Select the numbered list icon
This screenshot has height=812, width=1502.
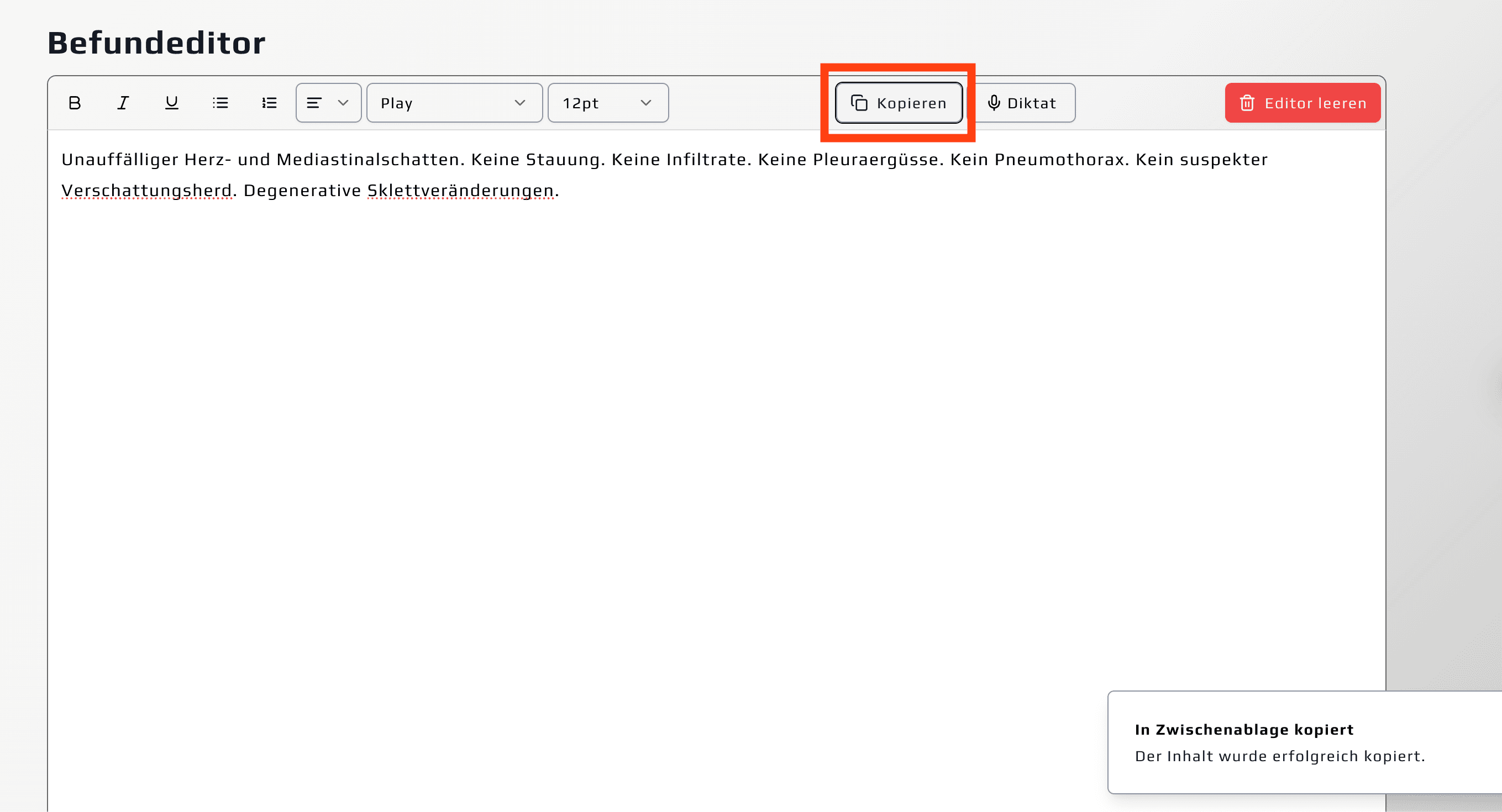point(268,103)
